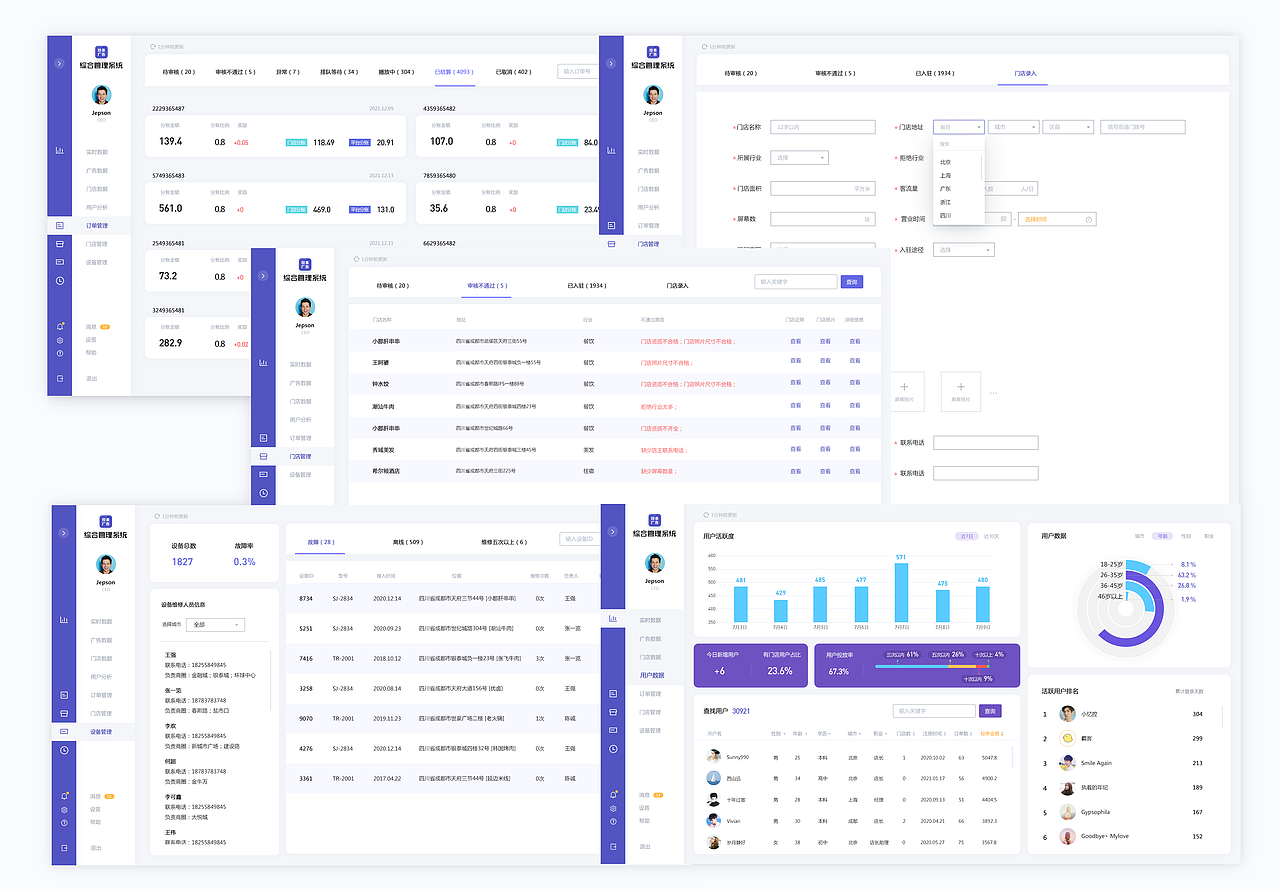The height and width of the screenshot is (889, 1280).
Task: Expand sidebar arrow in store entry form window
Action: coord(612,63)
